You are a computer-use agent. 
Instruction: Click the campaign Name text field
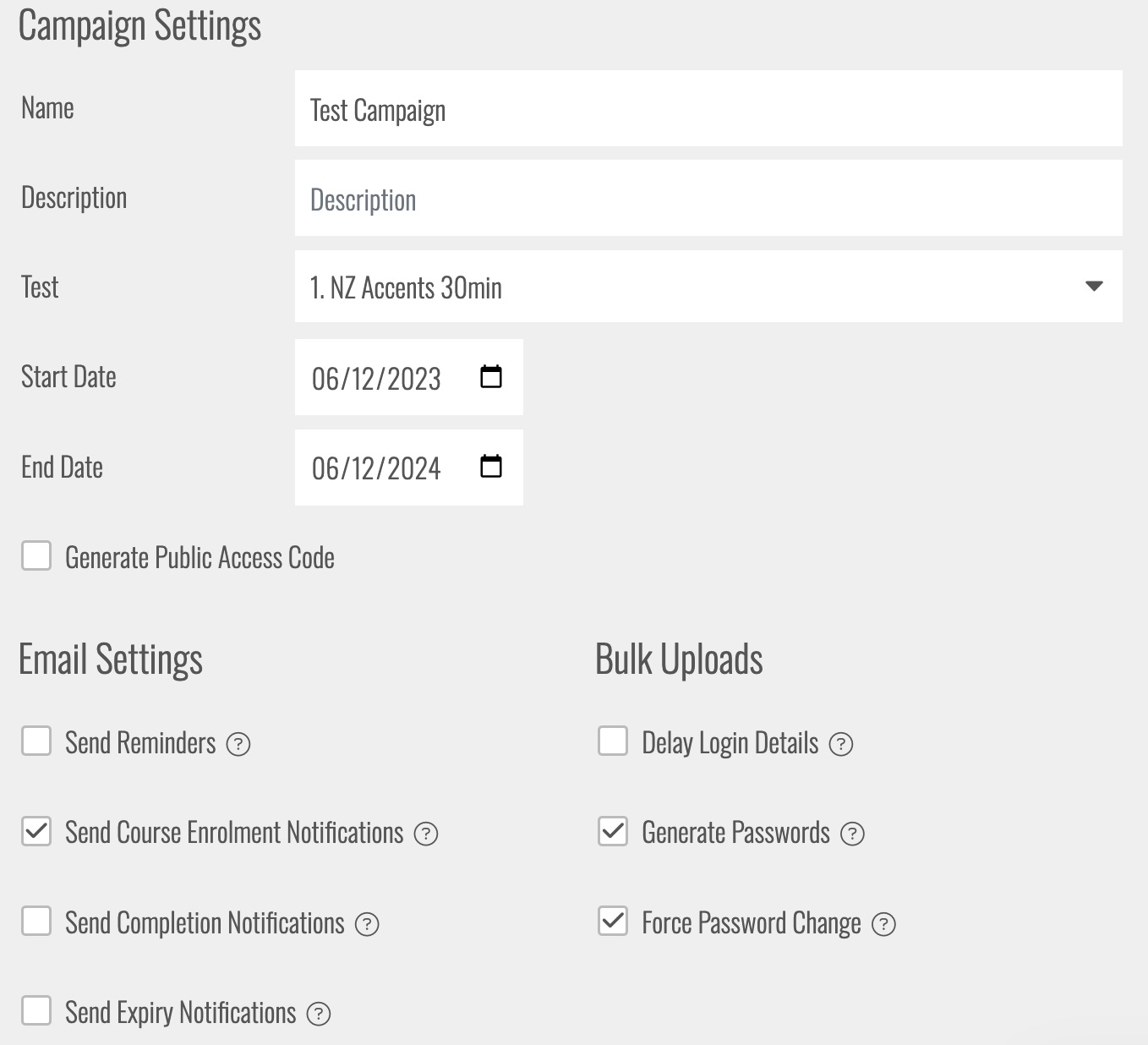(x=708, y=109)
